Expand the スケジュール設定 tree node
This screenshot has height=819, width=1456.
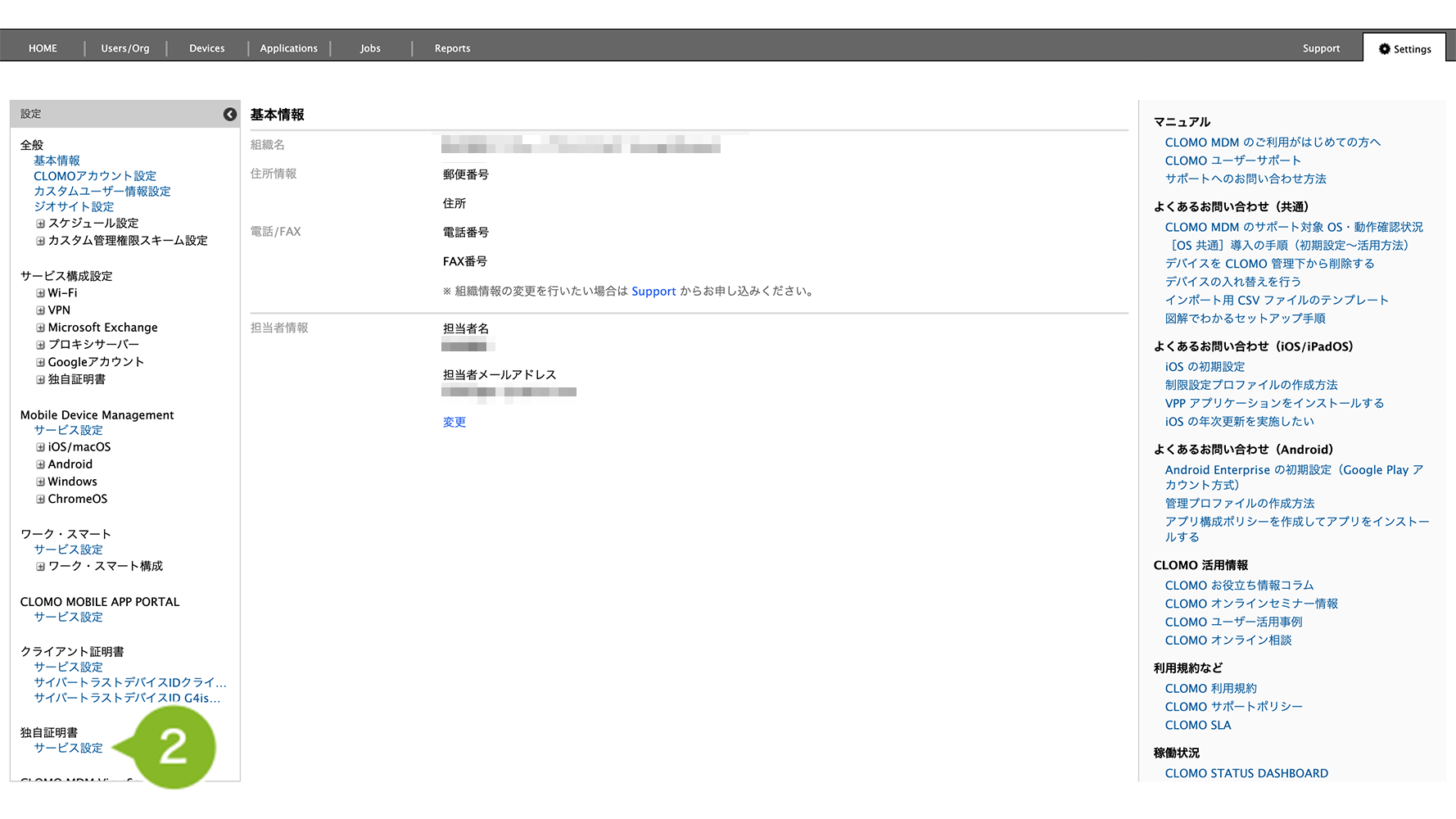click(40, 224)
